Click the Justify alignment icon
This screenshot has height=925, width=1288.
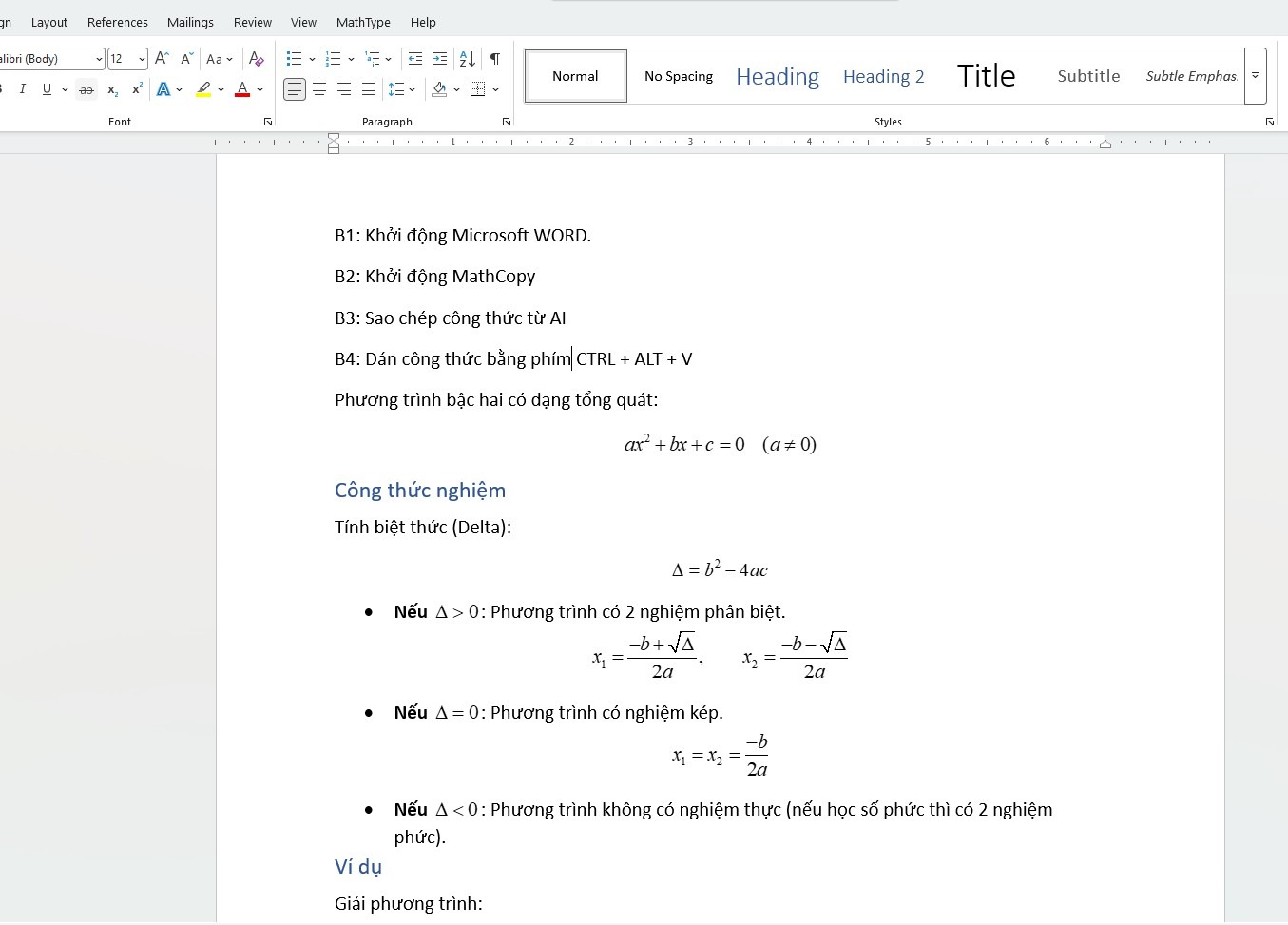coord(369,89)
